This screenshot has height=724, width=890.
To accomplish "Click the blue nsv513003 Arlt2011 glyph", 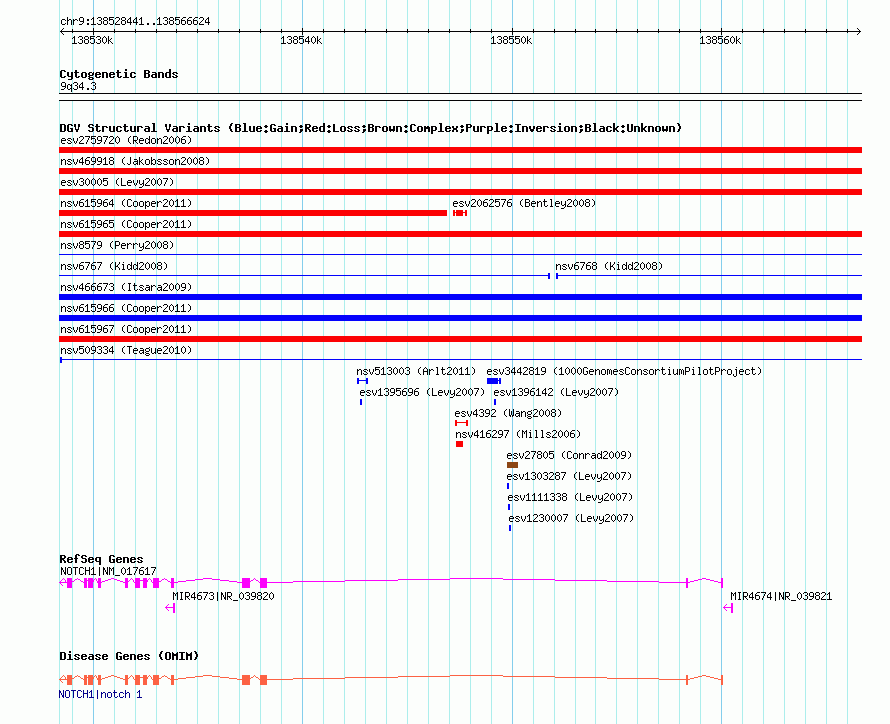I will click(362, 381).
